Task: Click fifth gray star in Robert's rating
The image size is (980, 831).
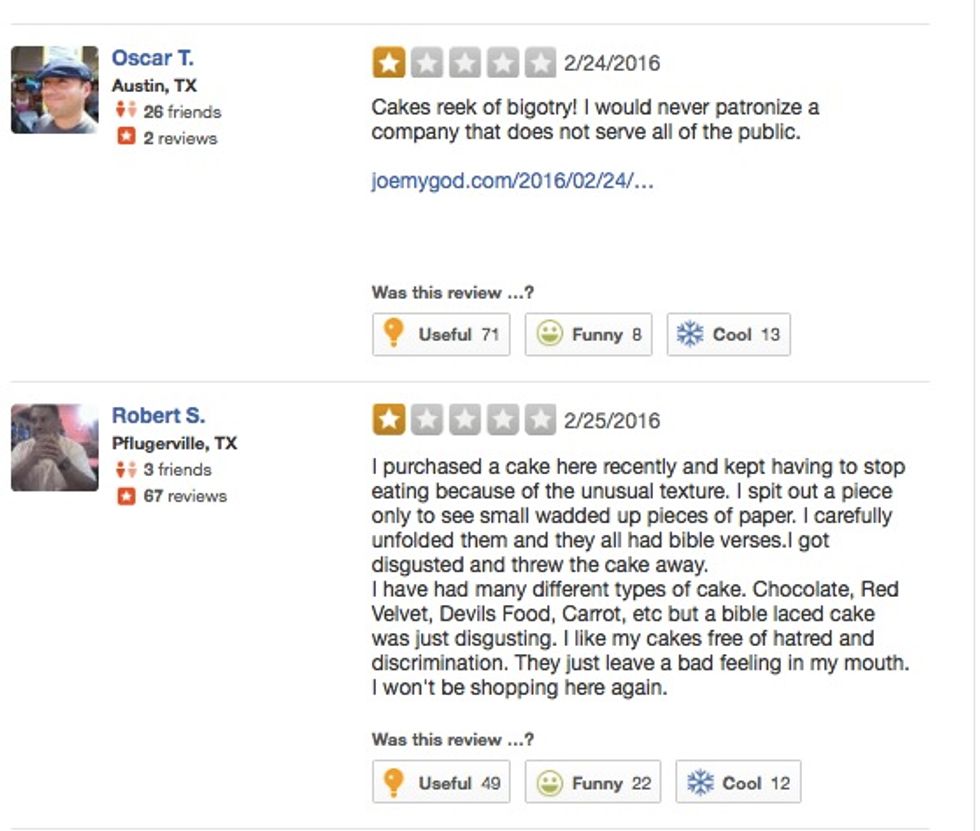Action: [540, 420]
